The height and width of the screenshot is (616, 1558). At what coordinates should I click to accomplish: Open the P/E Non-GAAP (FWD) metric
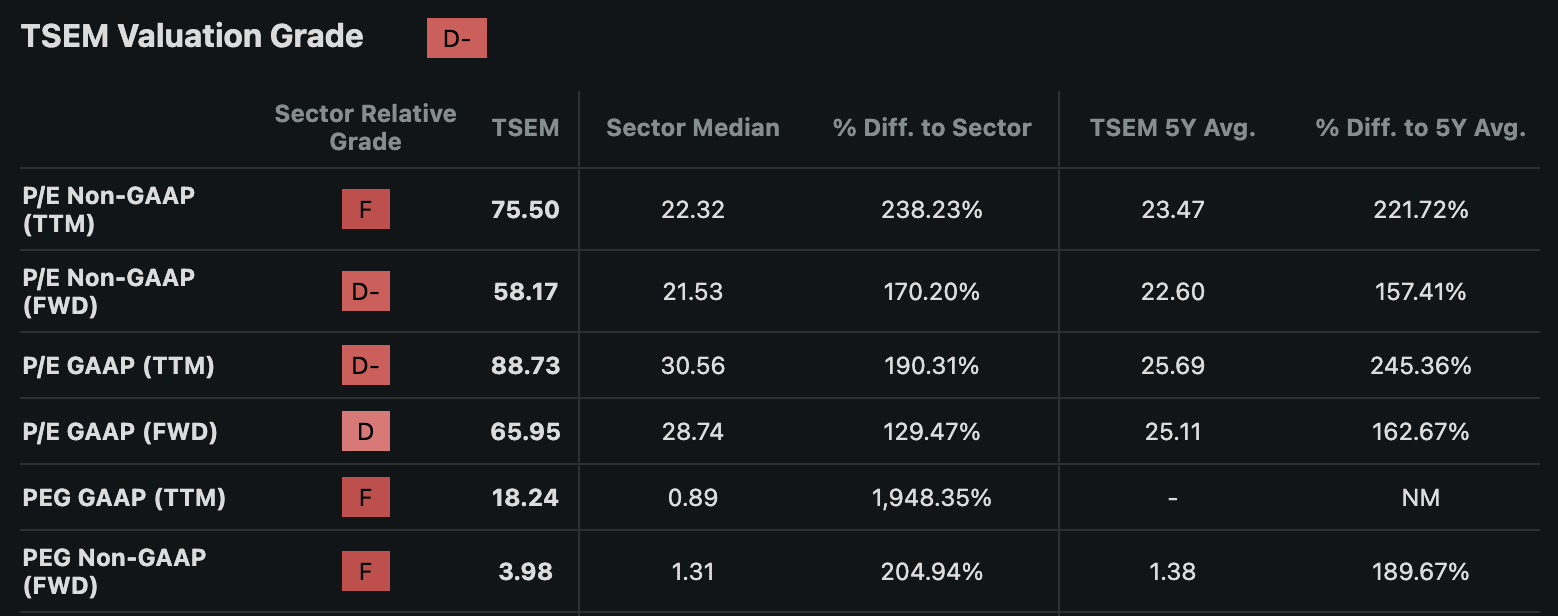pos(109,292)
